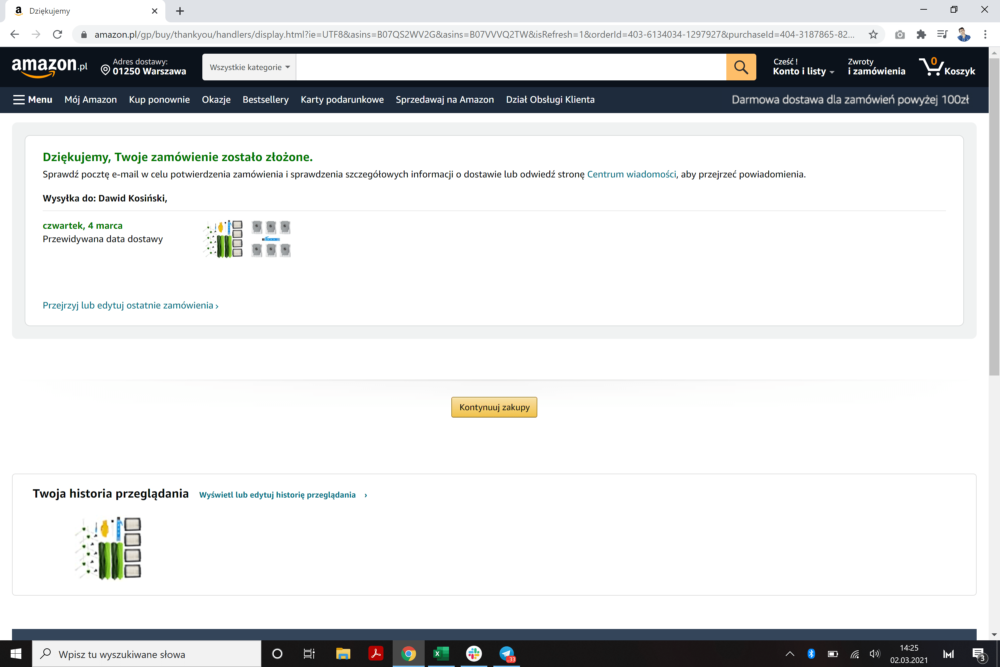The image size is (1000, 667).
Task: Click Przejrzyj lub edytuj ostatnie zamówienia link
Action: coord(130,305)
